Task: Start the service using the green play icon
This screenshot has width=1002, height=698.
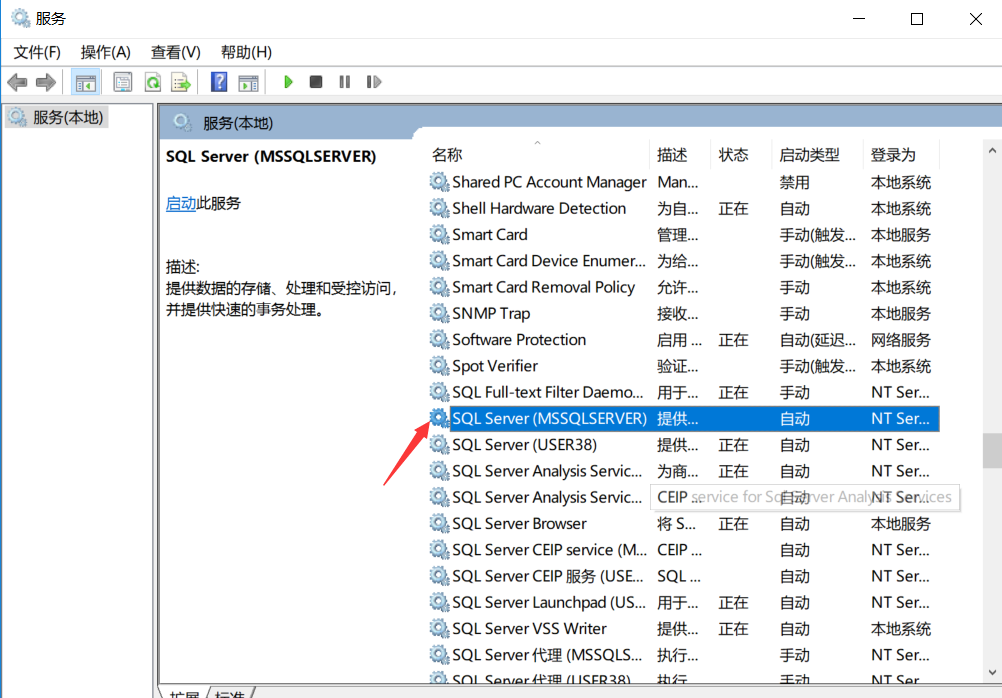Action: coord(288,82)
